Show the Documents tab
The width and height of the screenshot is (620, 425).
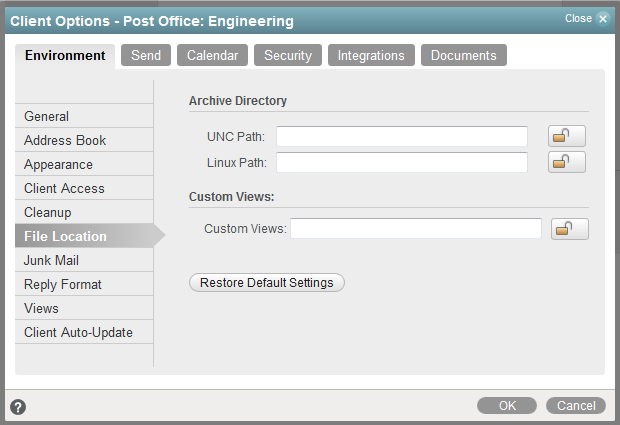[x=463, y=56]
